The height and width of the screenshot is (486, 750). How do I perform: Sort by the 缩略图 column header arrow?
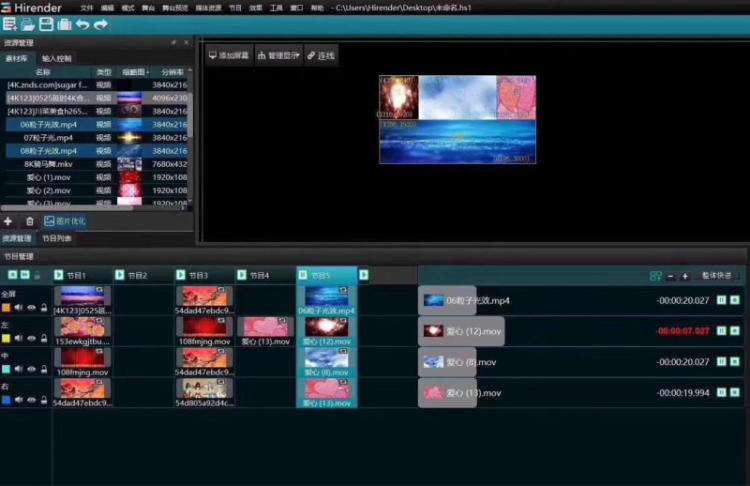[147, 72]
